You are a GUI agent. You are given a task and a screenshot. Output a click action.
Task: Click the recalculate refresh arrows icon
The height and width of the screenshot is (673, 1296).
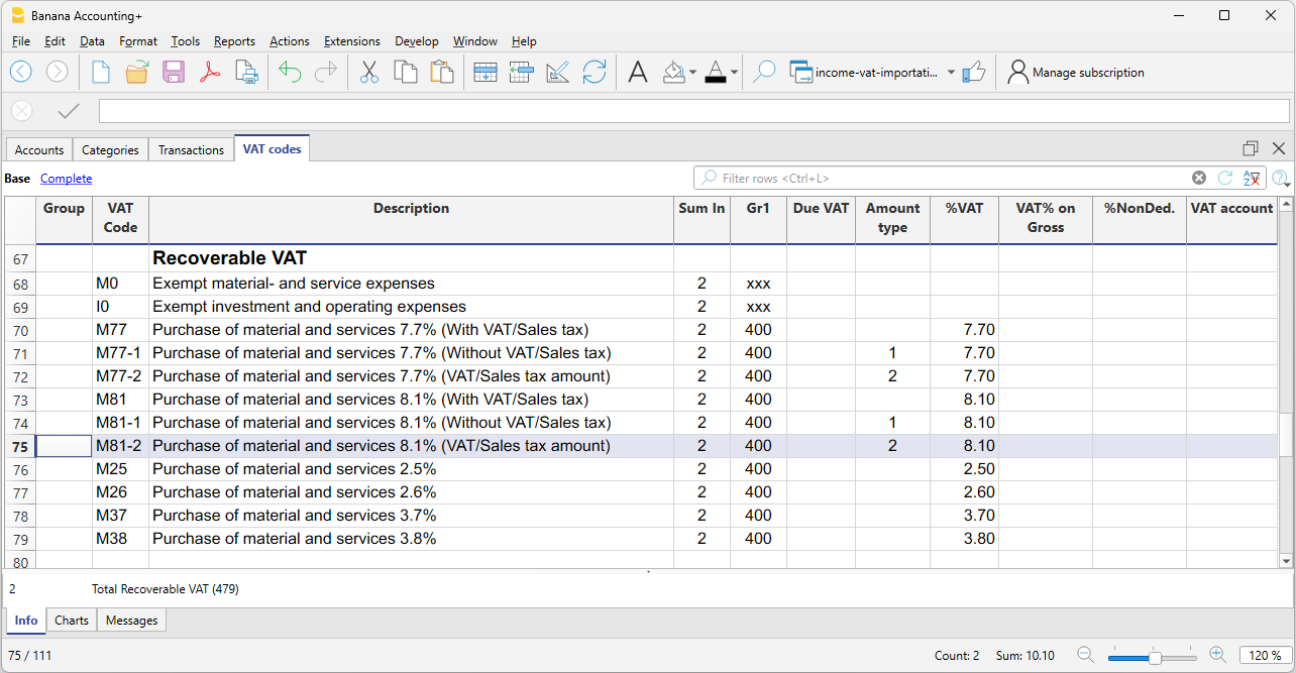594,72
